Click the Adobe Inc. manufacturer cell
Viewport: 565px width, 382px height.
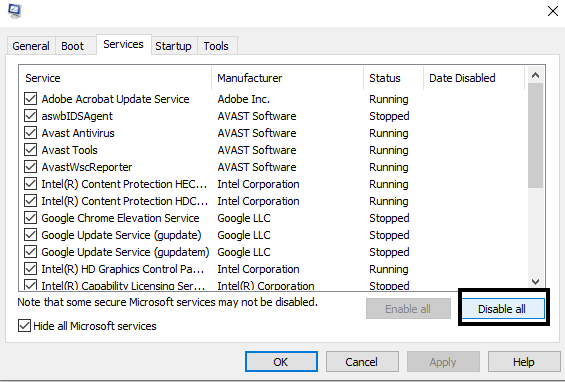pos(244,99)
